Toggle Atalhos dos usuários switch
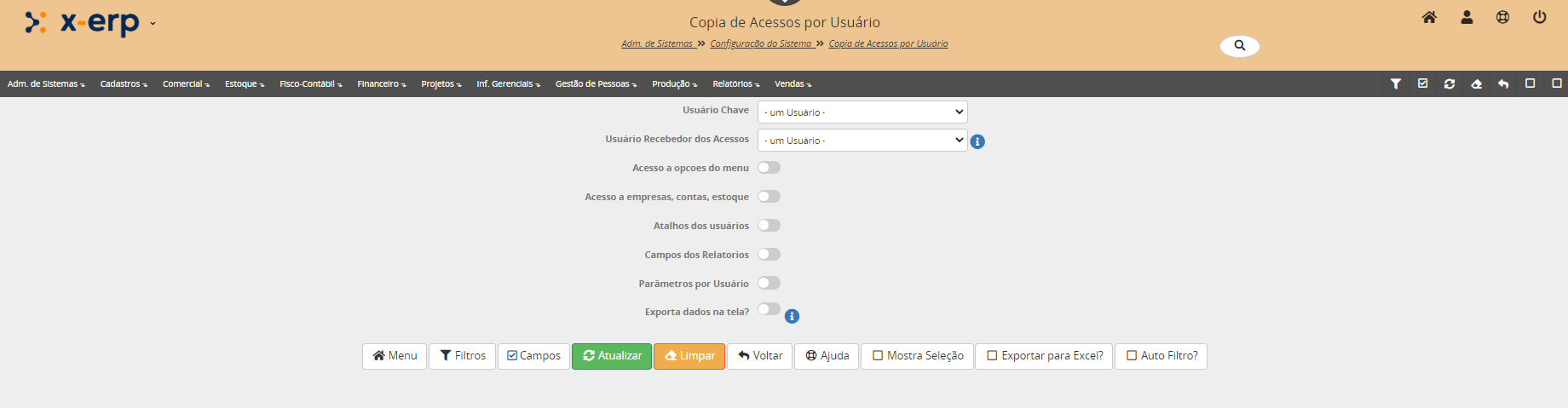1568x408 pixels. 769,226
